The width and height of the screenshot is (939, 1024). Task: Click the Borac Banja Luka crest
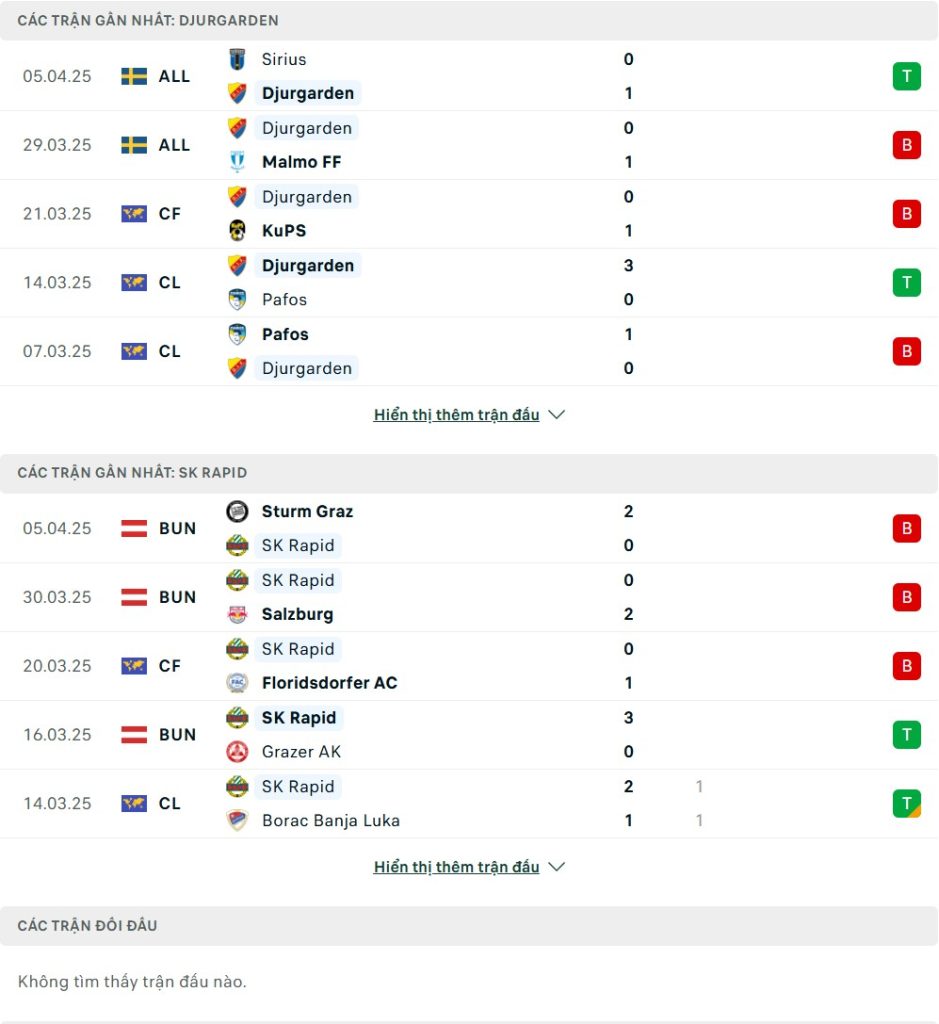tap(237, 820)
